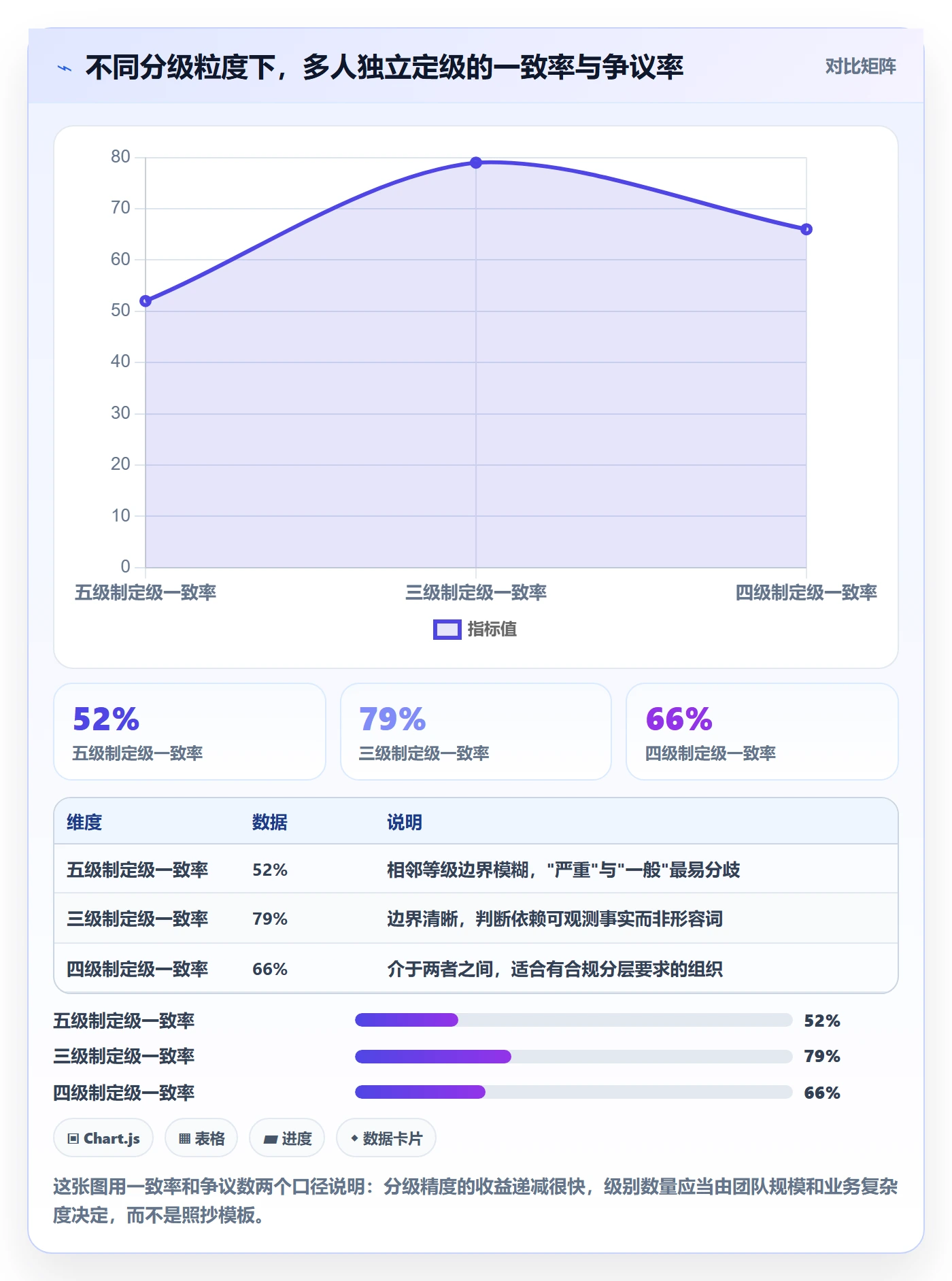Click the 对比矩阵 label in header

[x=860, y=67]
